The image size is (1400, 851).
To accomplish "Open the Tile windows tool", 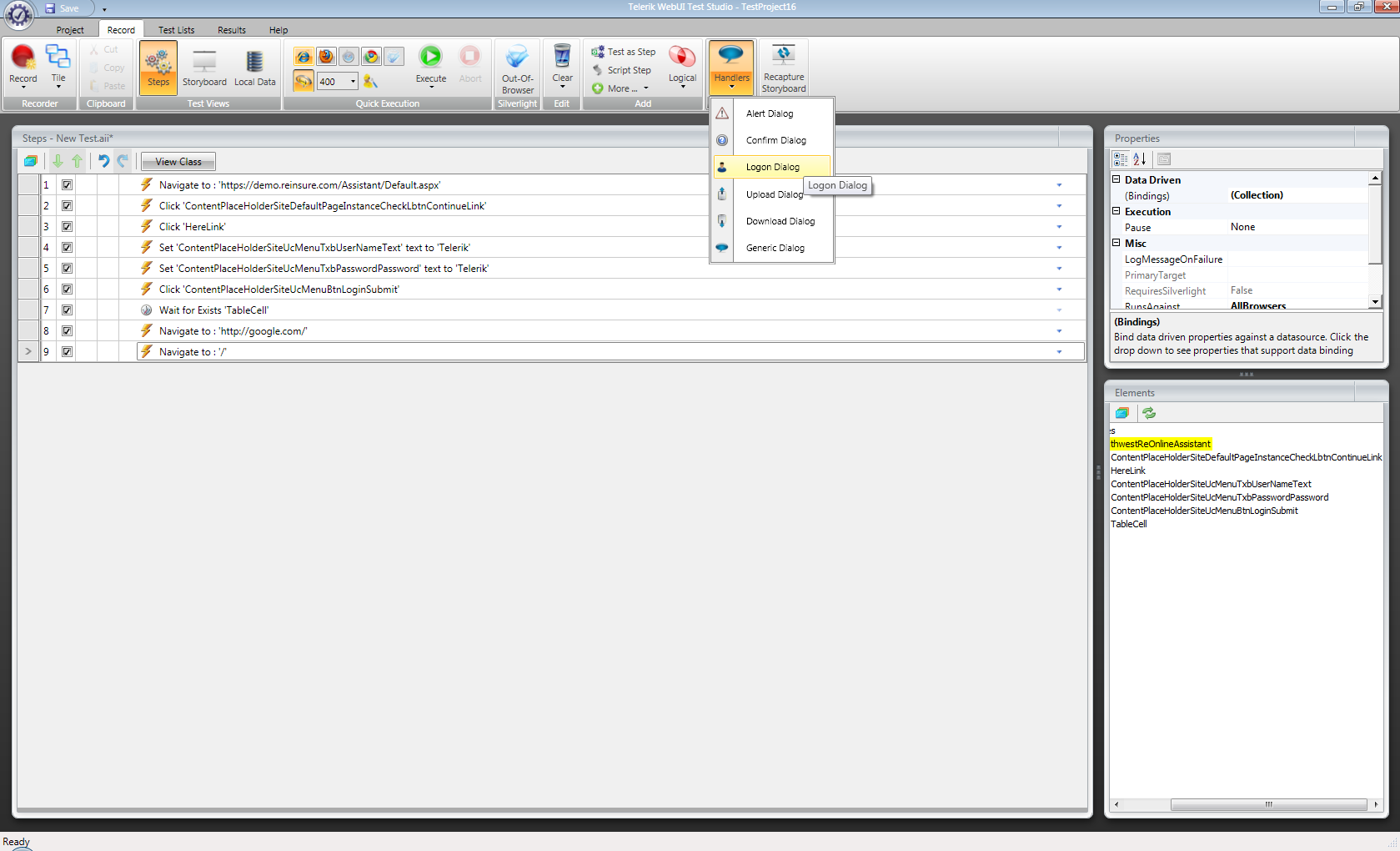I will [x=58, y=67].
